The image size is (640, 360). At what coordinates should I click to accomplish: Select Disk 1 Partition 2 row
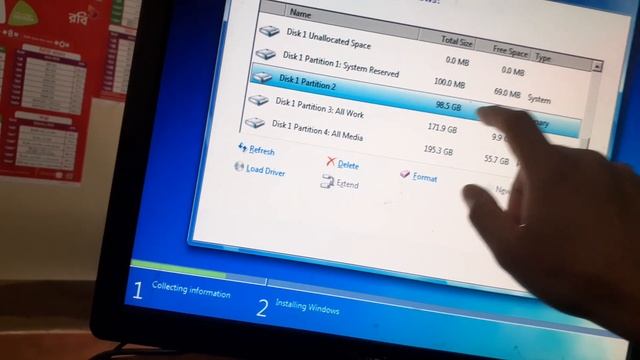pyautogui.click(x=416, y=99)
